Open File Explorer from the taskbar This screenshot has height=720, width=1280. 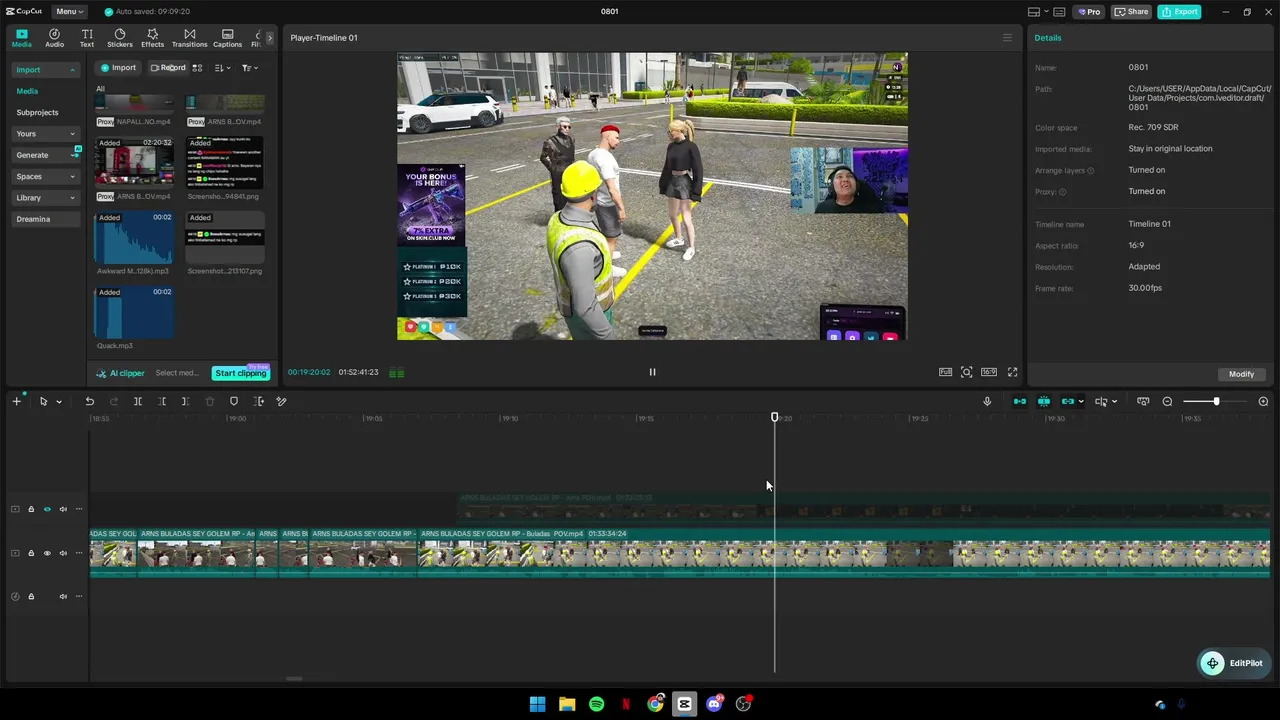click(567, 704)
